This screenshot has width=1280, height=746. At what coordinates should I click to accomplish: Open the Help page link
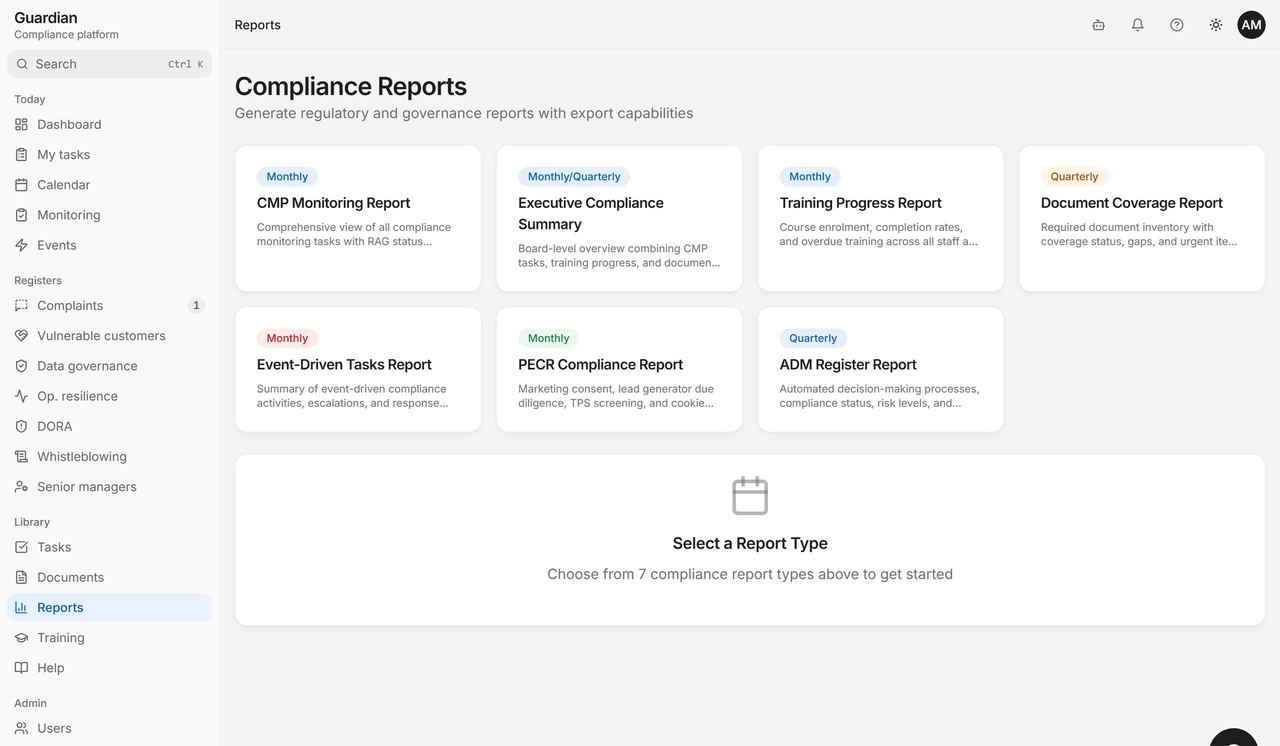click(110, 667)
